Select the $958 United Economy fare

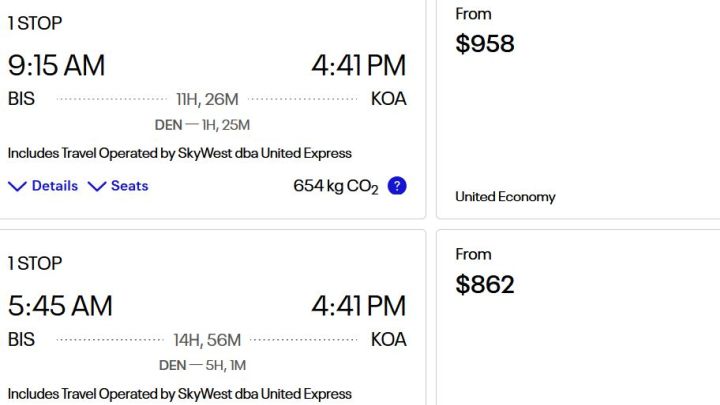click(578, 109)
